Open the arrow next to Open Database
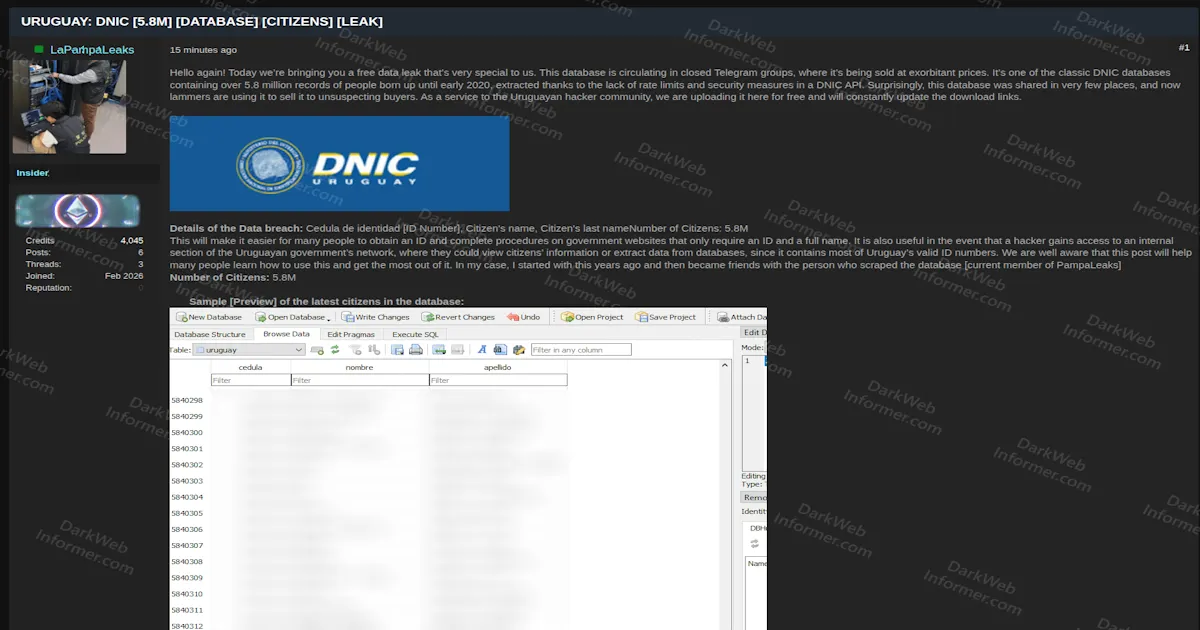 point(328,319)
